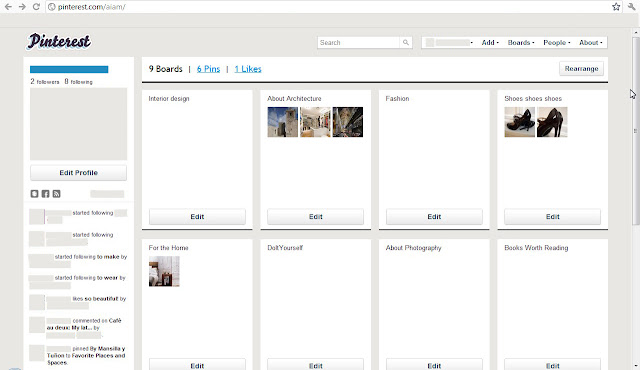Open the third dark thumbnail in About Architecture
Image resolution: width=640 pixels, height=370 pixels.
click(x=348, y=122)
